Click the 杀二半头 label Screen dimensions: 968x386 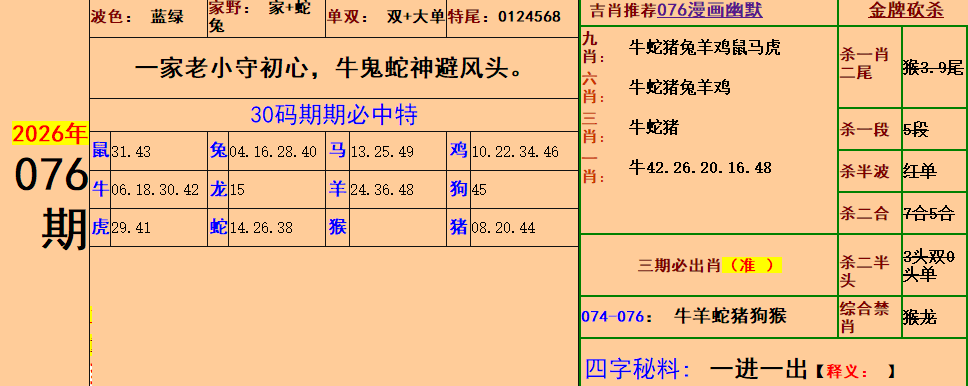tap(864, 271)
